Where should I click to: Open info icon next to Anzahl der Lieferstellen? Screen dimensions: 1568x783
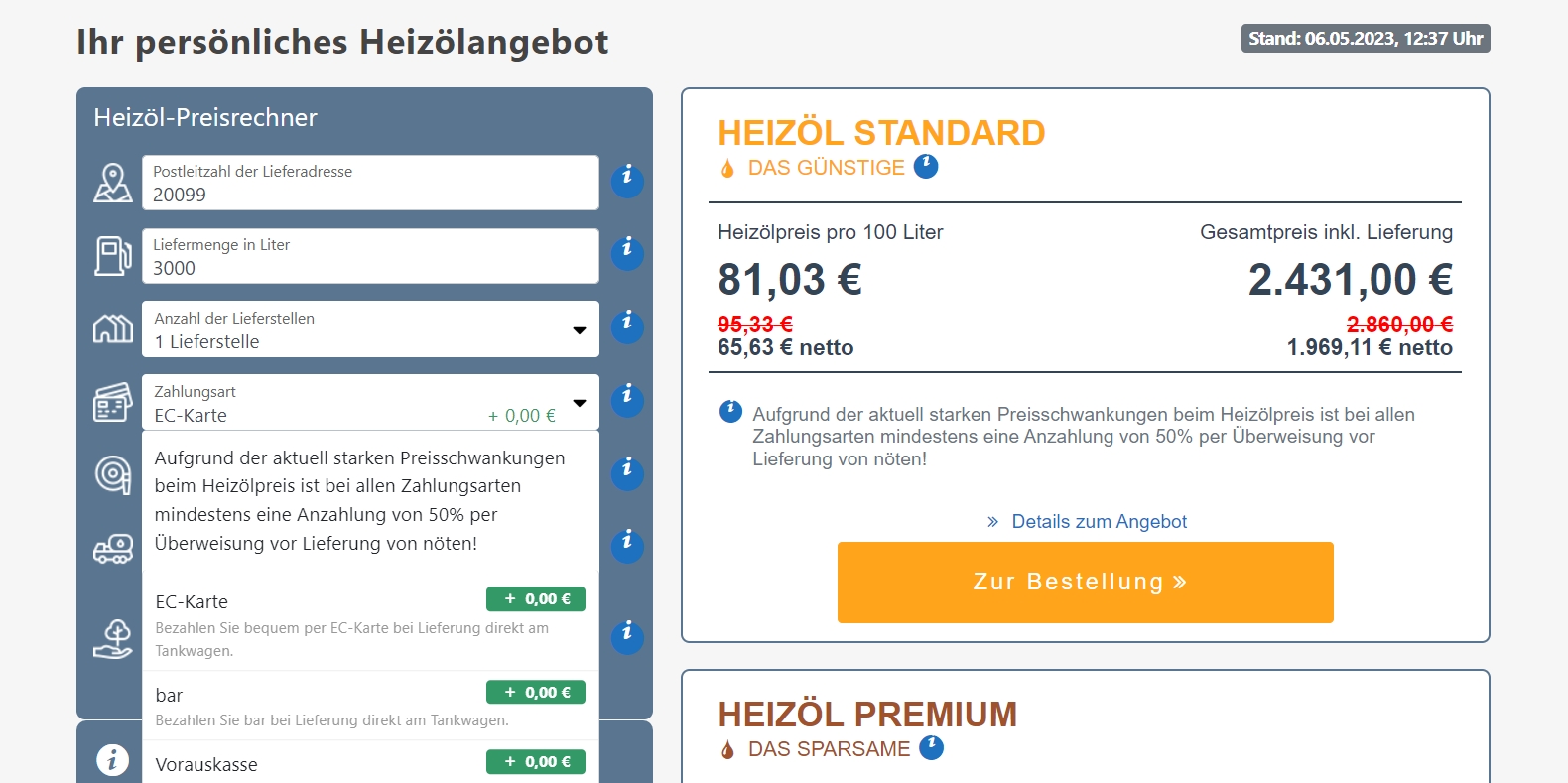[x=627, y=326]
